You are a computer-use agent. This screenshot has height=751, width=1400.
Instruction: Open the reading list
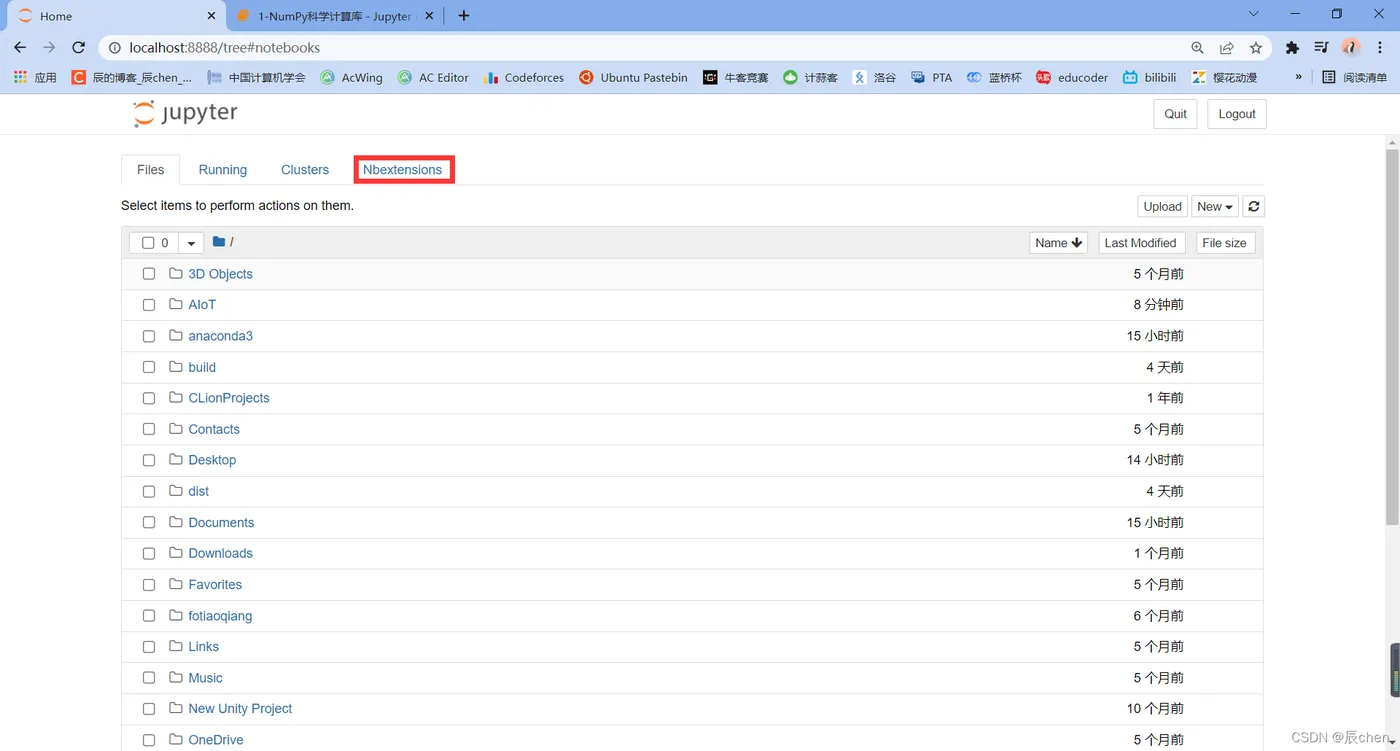[1355, 77]
